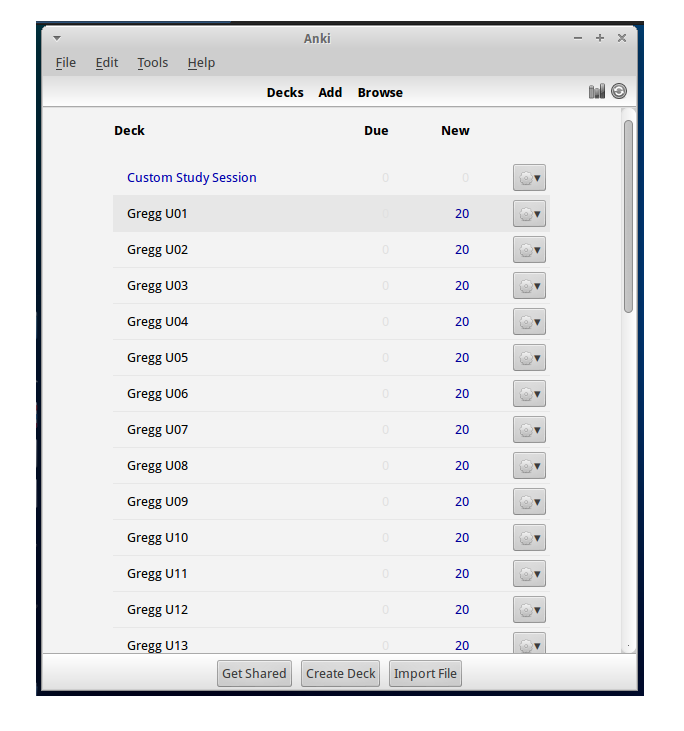The width and height of the screenshot is (684, 731).
Task: Click Add to create a card
Action: pyautogui.click(x=330, y=92)
